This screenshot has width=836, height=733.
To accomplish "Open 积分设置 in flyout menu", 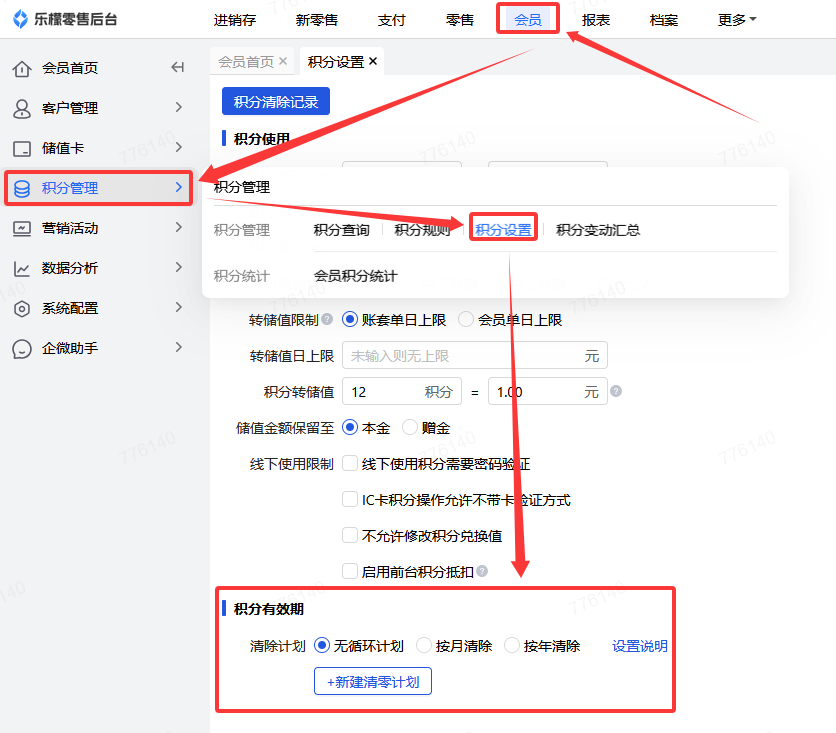I will [503, 230].
